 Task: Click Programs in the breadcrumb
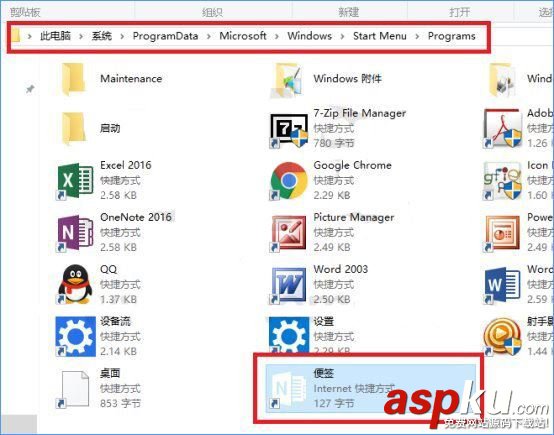pyautogui.click(x=452, y=36)
